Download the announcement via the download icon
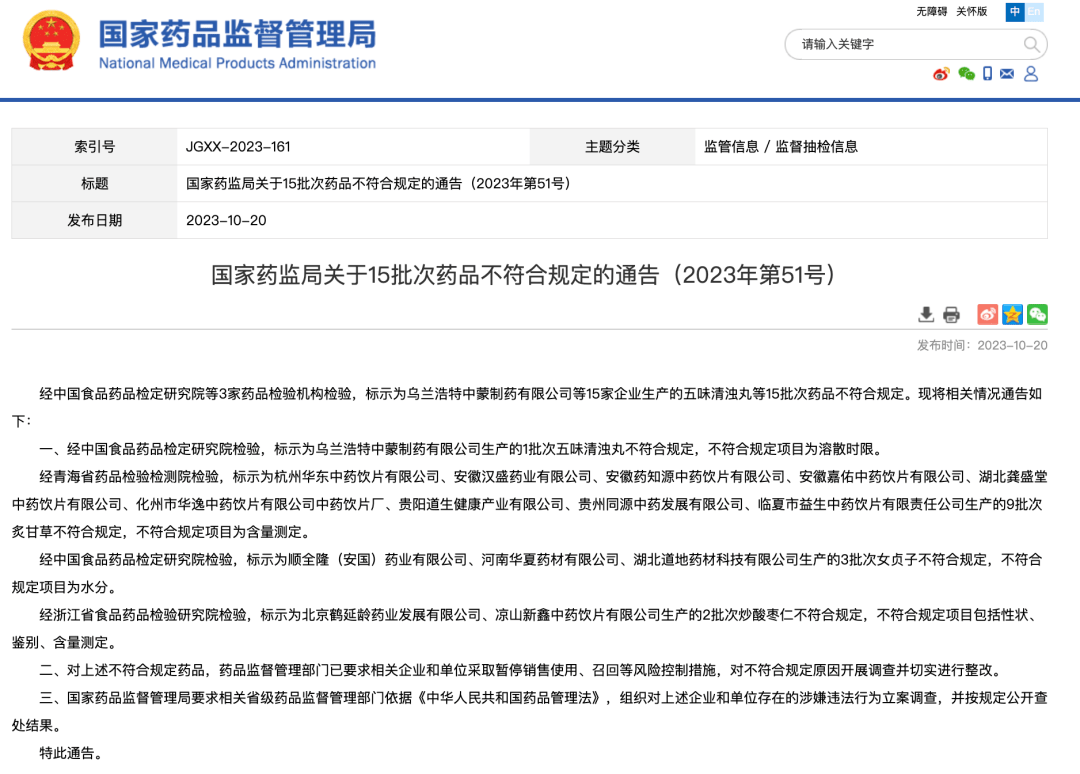Screen dimensions: 1080x774 click(926, 315)
